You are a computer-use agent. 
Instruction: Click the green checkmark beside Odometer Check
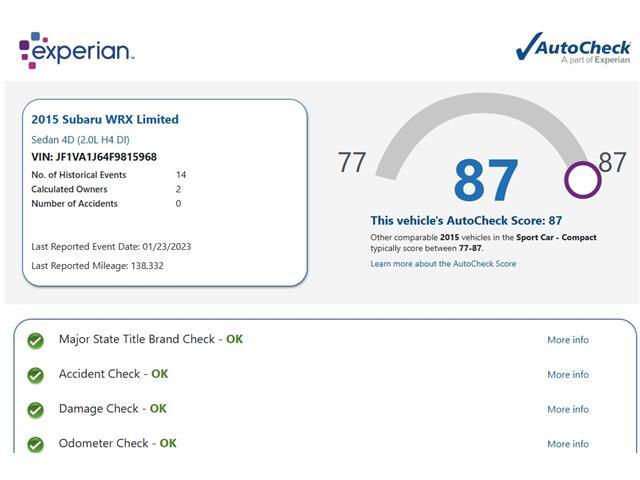36,444
